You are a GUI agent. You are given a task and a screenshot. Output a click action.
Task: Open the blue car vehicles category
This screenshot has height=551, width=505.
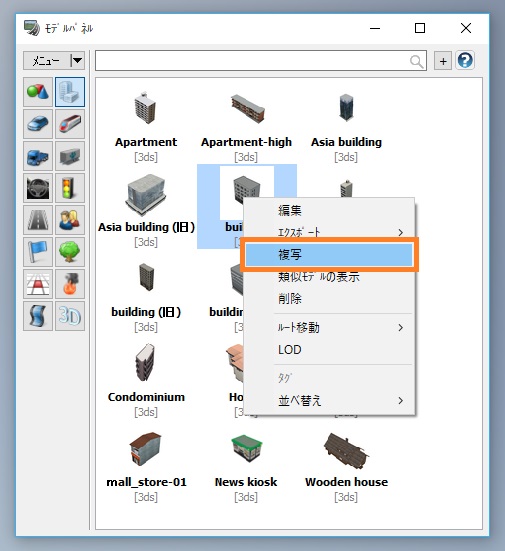(38, 124)
